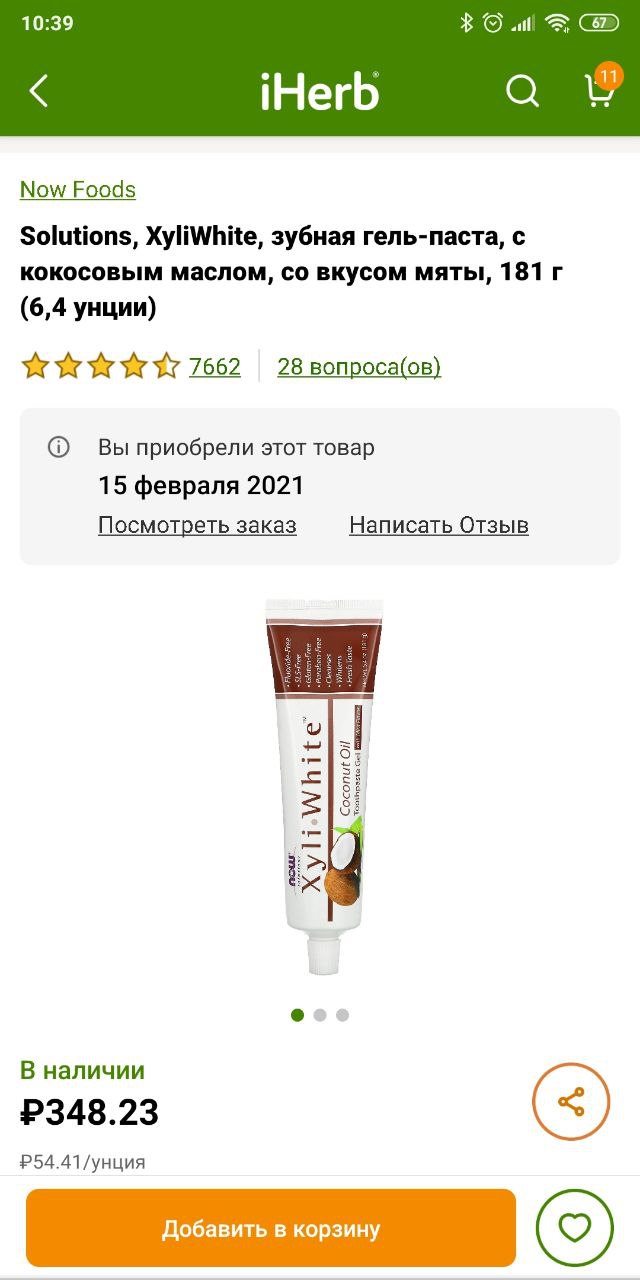Switch to second product image dot
Viewport: 640px width, 1280px height.
[x=320, y=1015]
